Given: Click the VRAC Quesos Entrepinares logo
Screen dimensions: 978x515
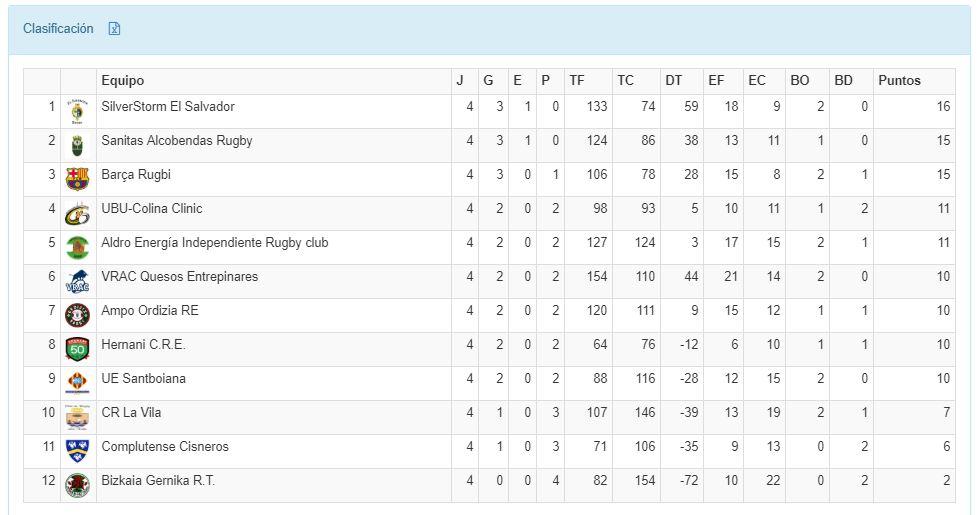Looking at the screenshot, I should 77,281.
